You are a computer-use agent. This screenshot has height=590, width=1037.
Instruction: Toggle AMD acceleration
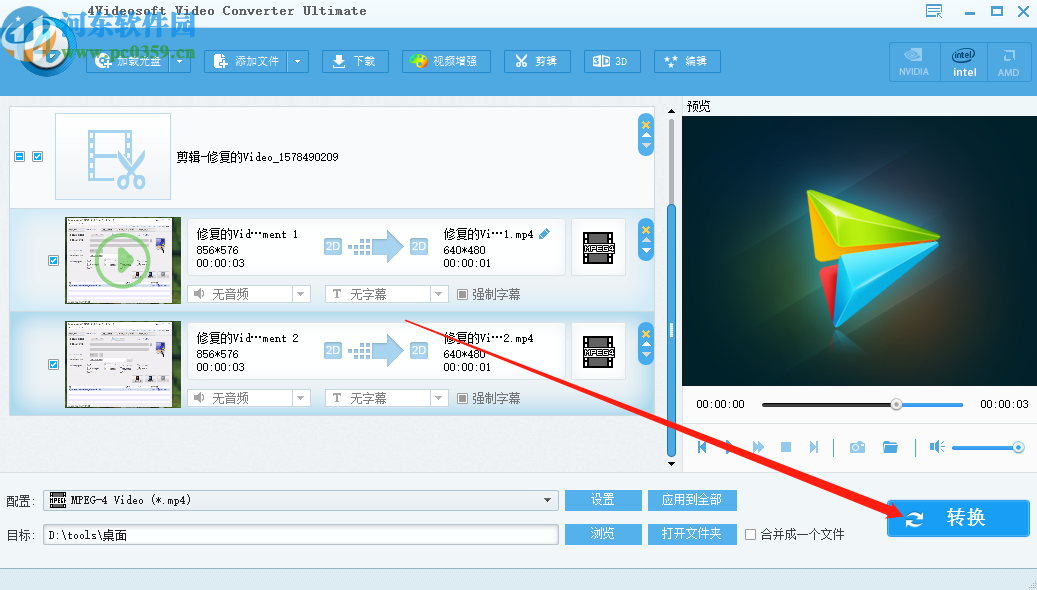(1009, 62)
